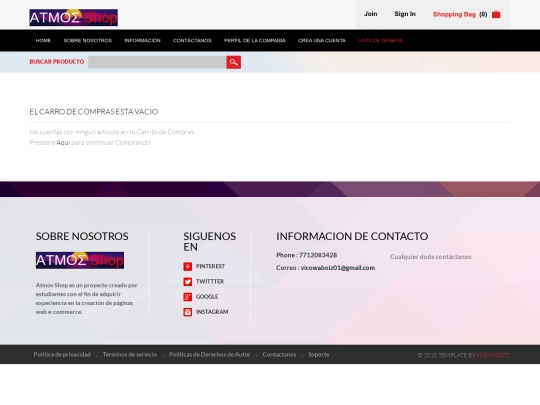Open LISTA DE DESEOS menu item
Image resolution: width=540 pixels, height=405 pixels.
click(380, 40)
